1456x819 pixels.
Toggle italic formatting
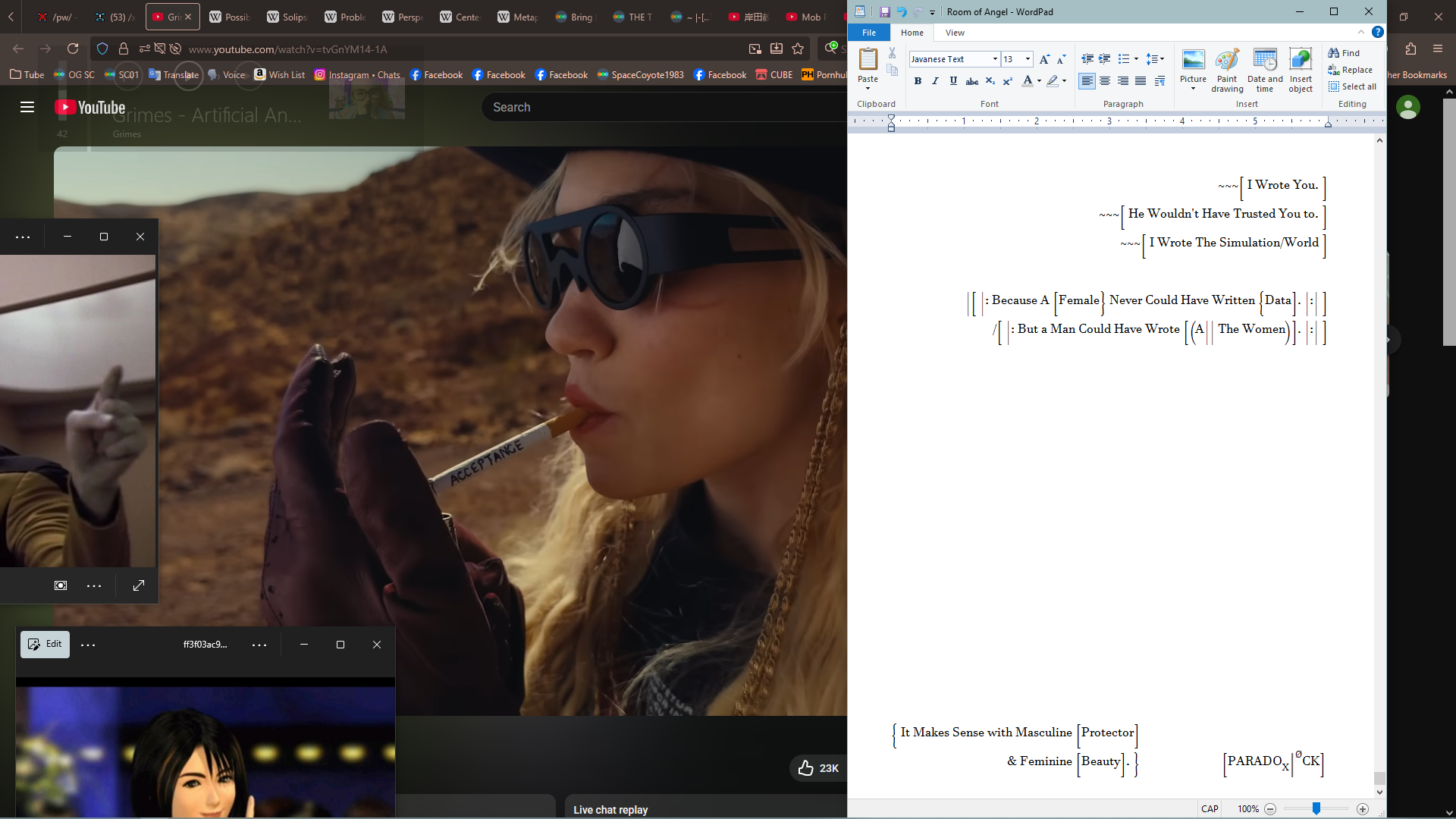point(935,81)
